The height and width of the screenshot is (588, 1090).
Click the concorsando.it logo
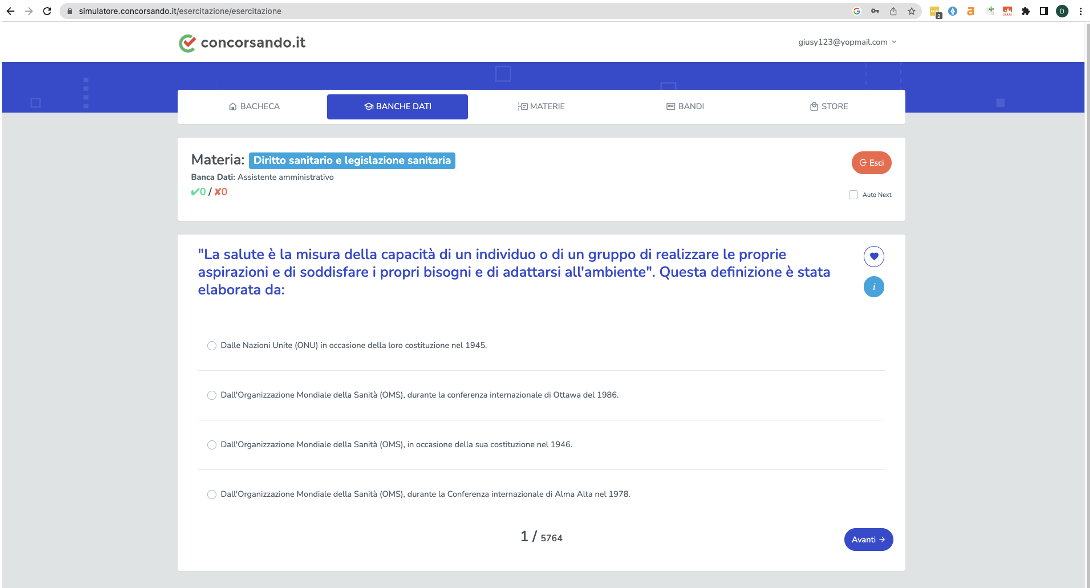pos(242,43)
